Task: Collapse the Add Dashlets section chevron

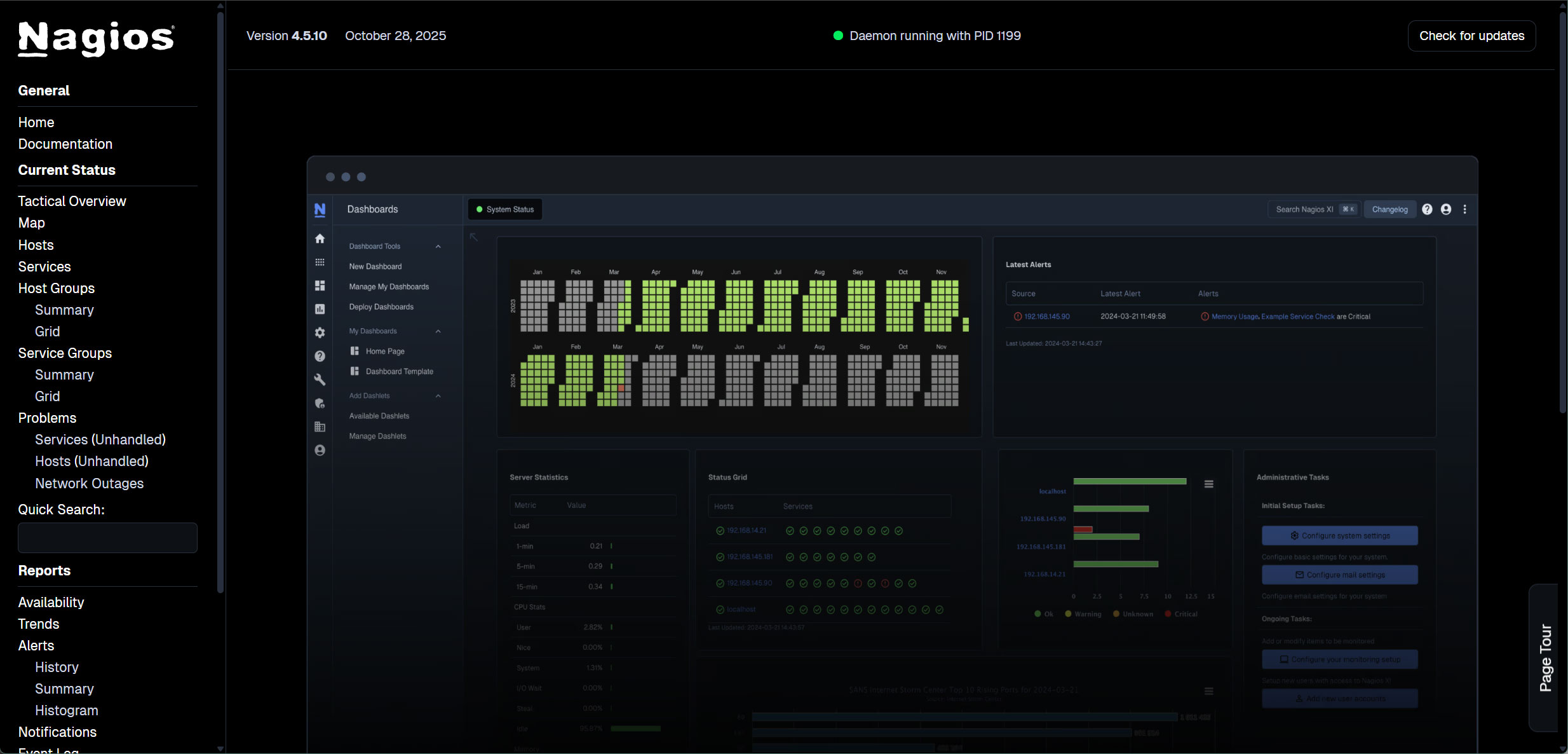Action: (x=438, y=396)
